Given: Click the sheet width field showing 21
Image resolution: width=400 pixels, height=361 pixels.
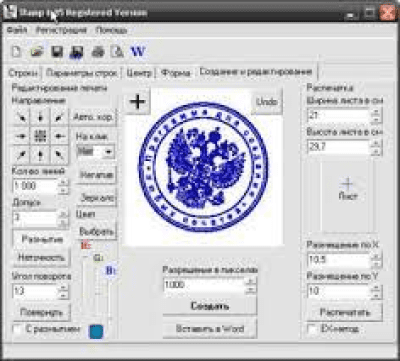Looking at the screenshot, I should click(339, 116).
